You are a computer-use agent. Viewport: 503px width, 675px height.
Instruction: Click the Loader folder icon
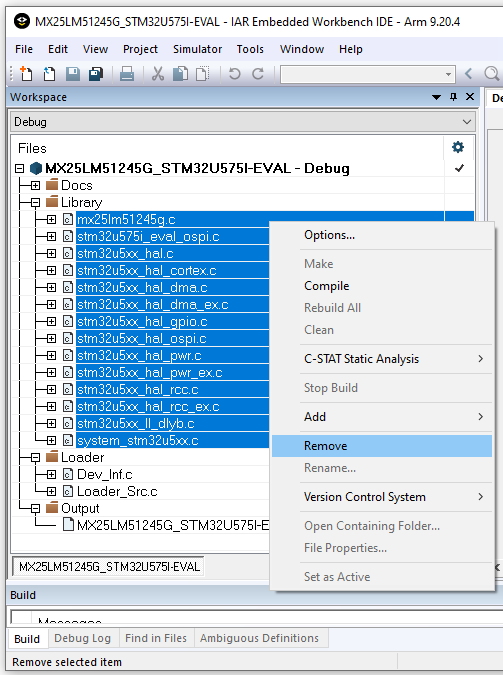52,457
